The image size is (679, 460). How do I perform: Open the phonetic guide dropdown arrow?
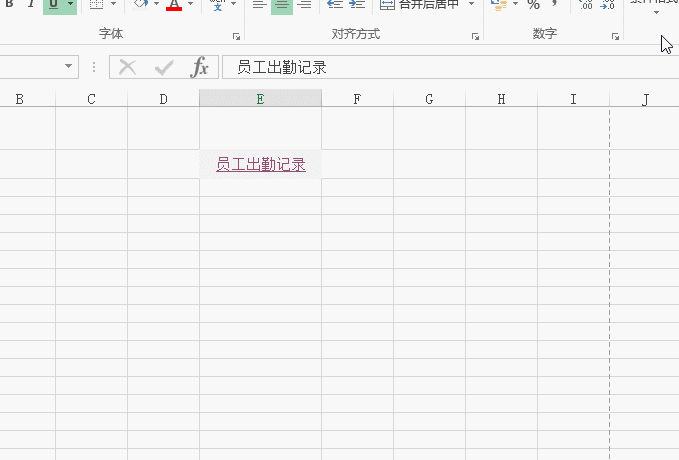pyautogui.click(x=234, y=4)
